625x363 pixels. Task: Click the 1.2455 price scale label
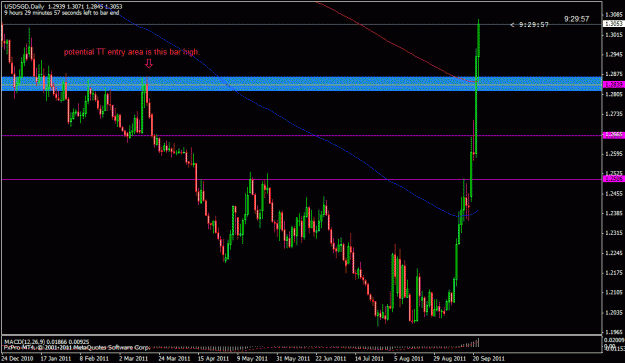614,194
